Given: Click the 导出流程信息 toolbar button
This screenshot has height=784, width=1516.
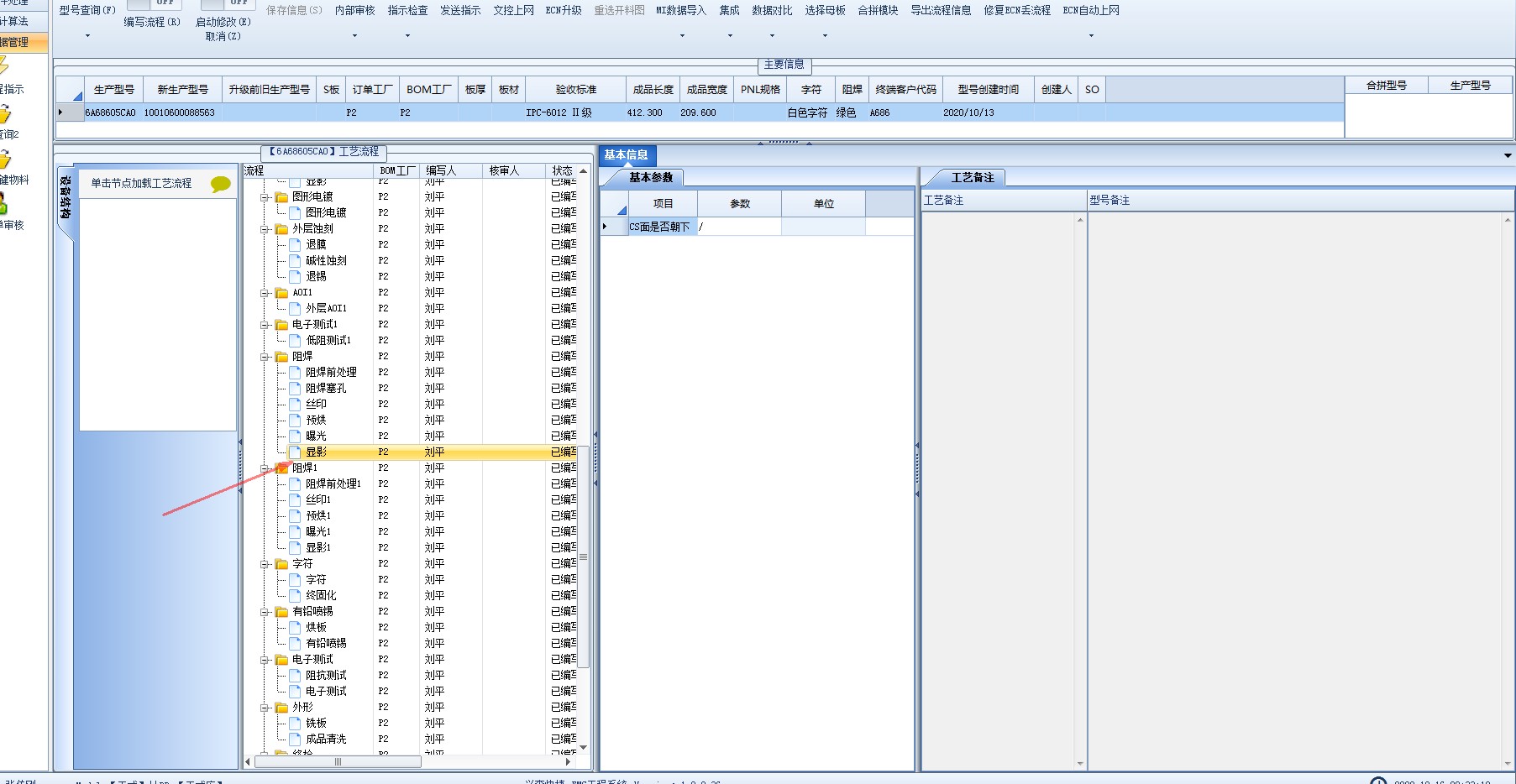Looking at the screenshot, I should point(941,11).
